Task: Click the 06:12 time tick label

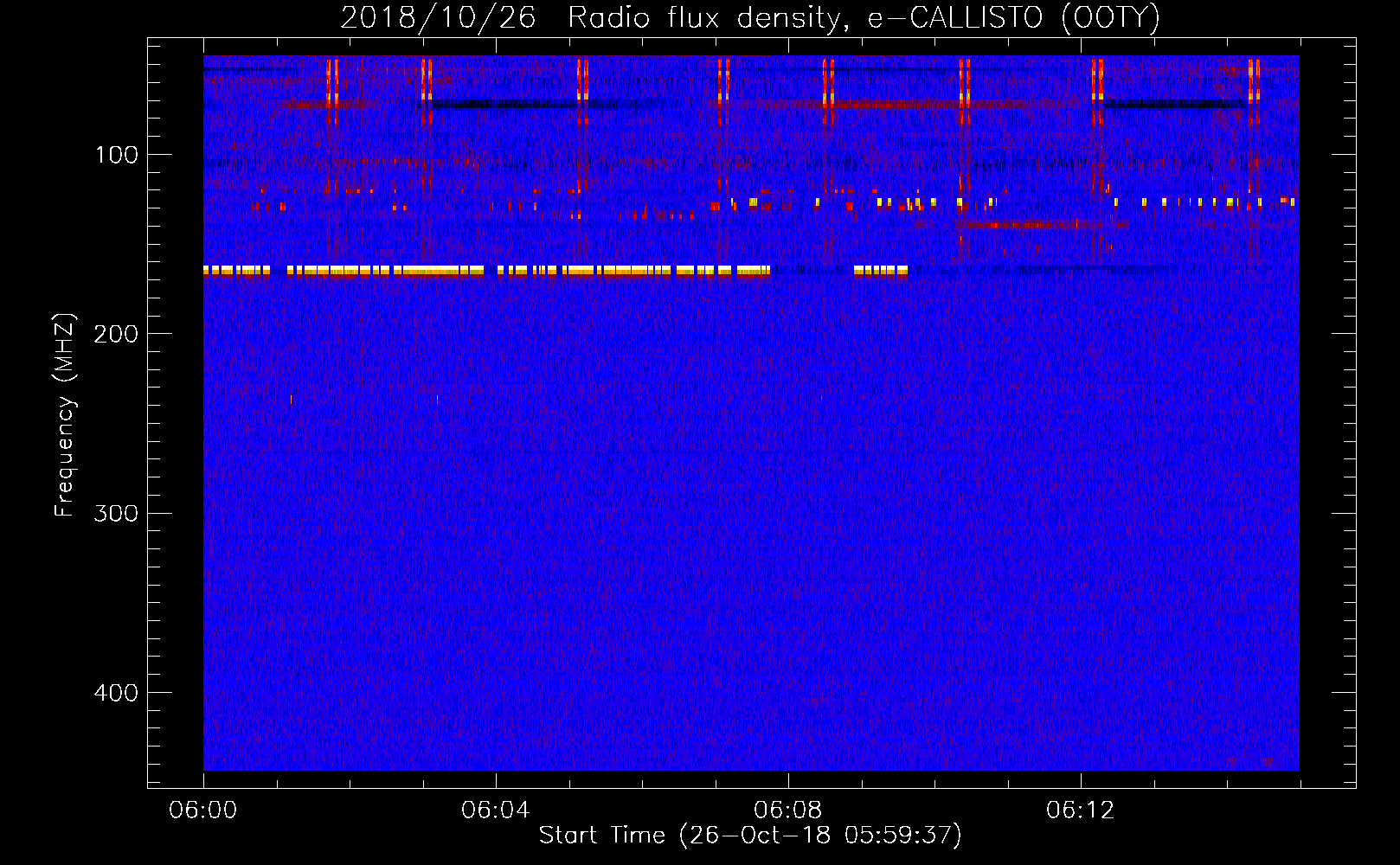Action: (x=1080, y=811)
